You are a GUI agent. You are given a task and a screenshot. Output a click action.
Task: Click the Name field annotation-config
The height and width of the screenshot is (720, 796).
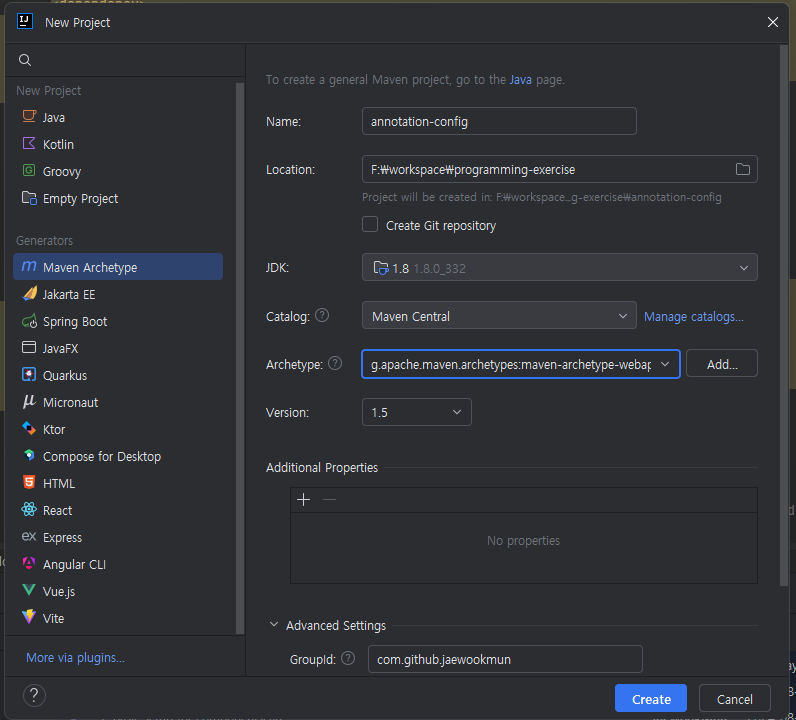click(x=499, y=121)
